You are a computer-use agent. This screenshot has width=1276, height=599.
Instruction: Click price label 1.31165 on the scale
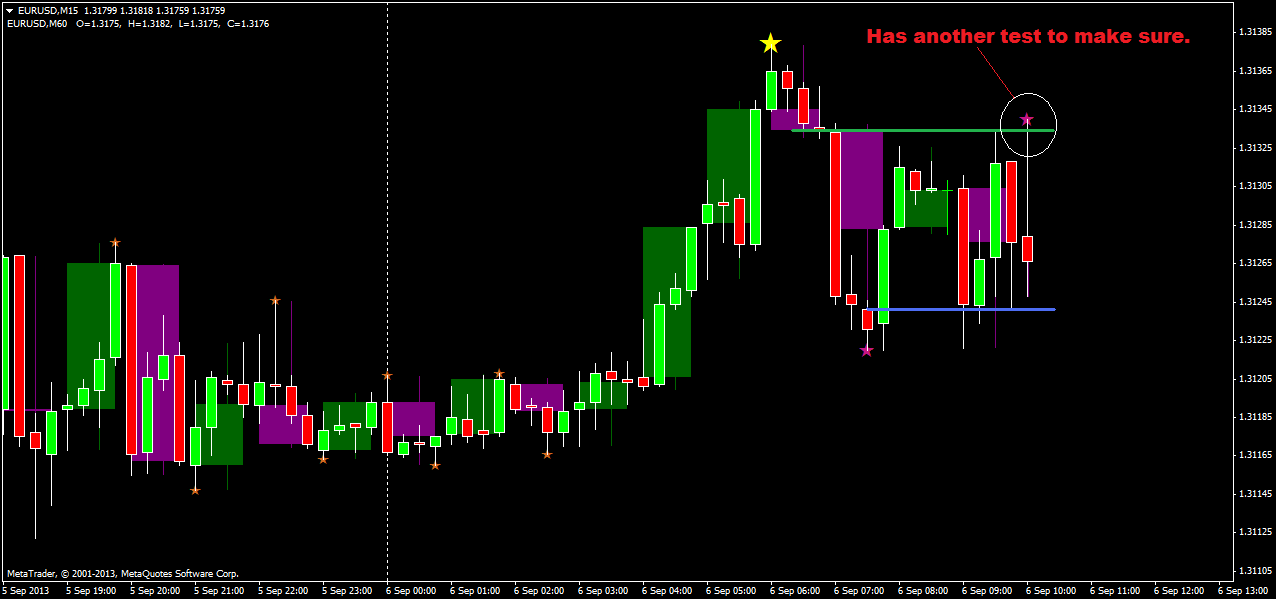point(1254,455)
